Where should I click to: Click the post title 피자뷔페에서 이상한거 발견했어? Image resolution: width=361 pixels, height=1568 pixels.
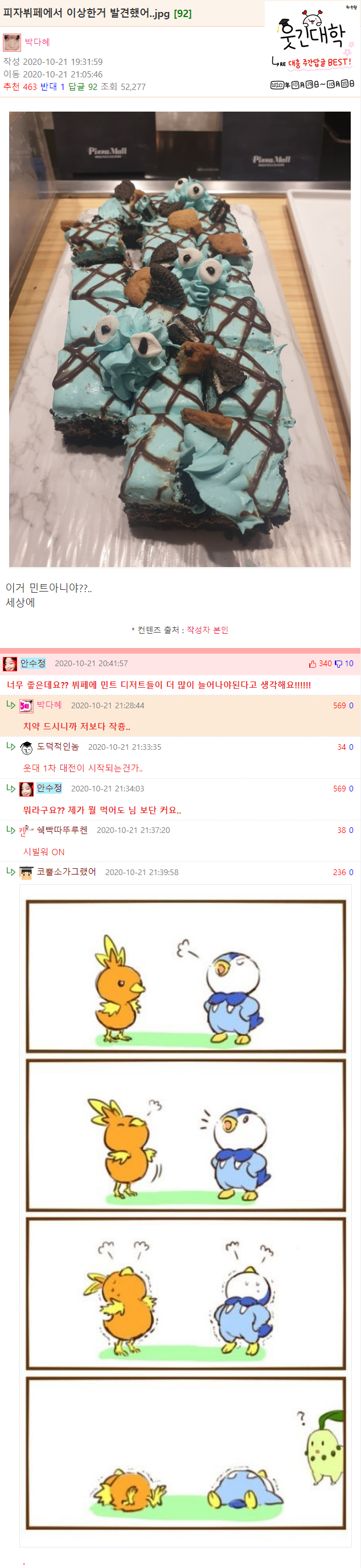pyautogui.click(x=86, y=14)
